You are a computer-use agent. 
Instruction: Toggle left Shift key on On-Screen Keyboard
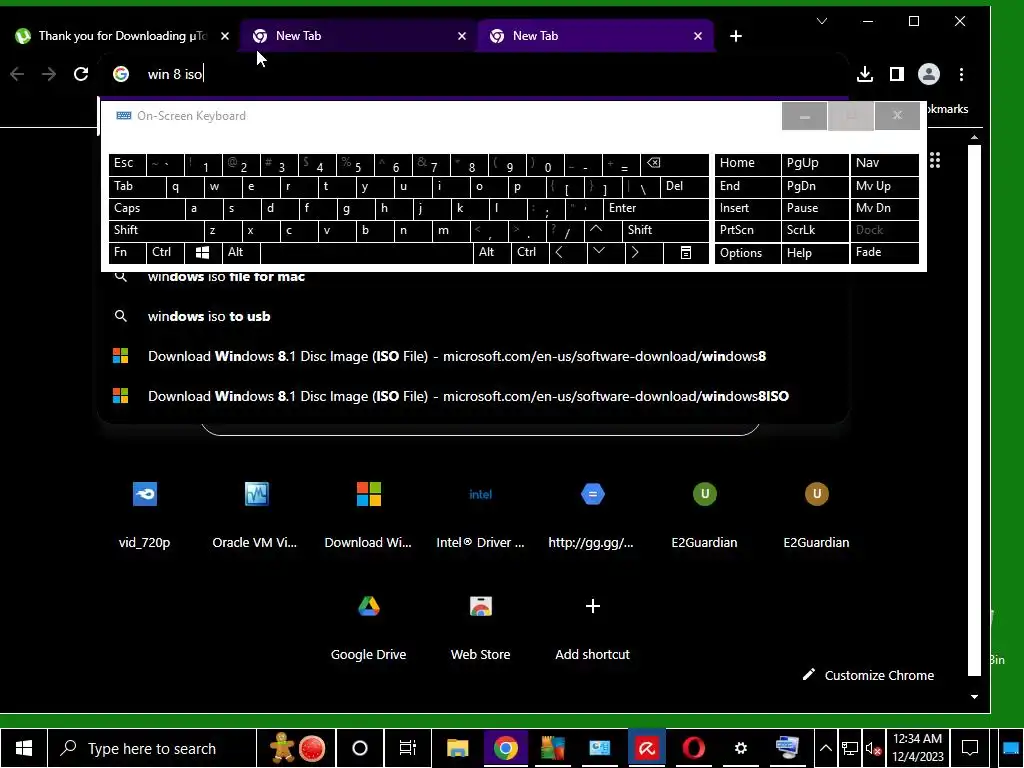pyautogui.click(x=156, y=231)
